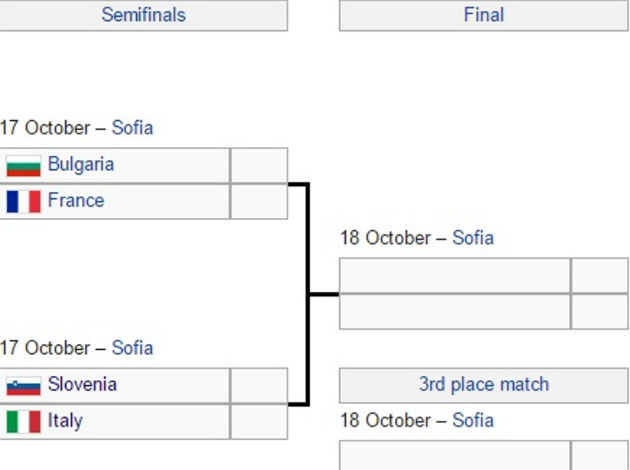
Task: Select the Final column header
Action: [484, 15]
